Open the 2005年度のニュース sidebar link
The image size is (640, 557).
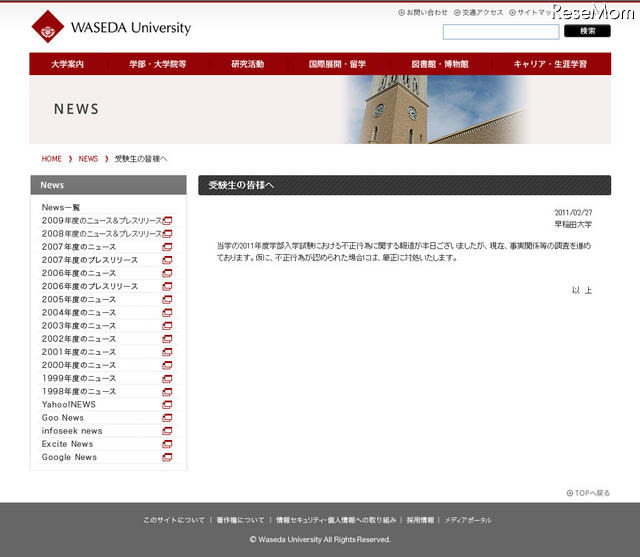79,300
